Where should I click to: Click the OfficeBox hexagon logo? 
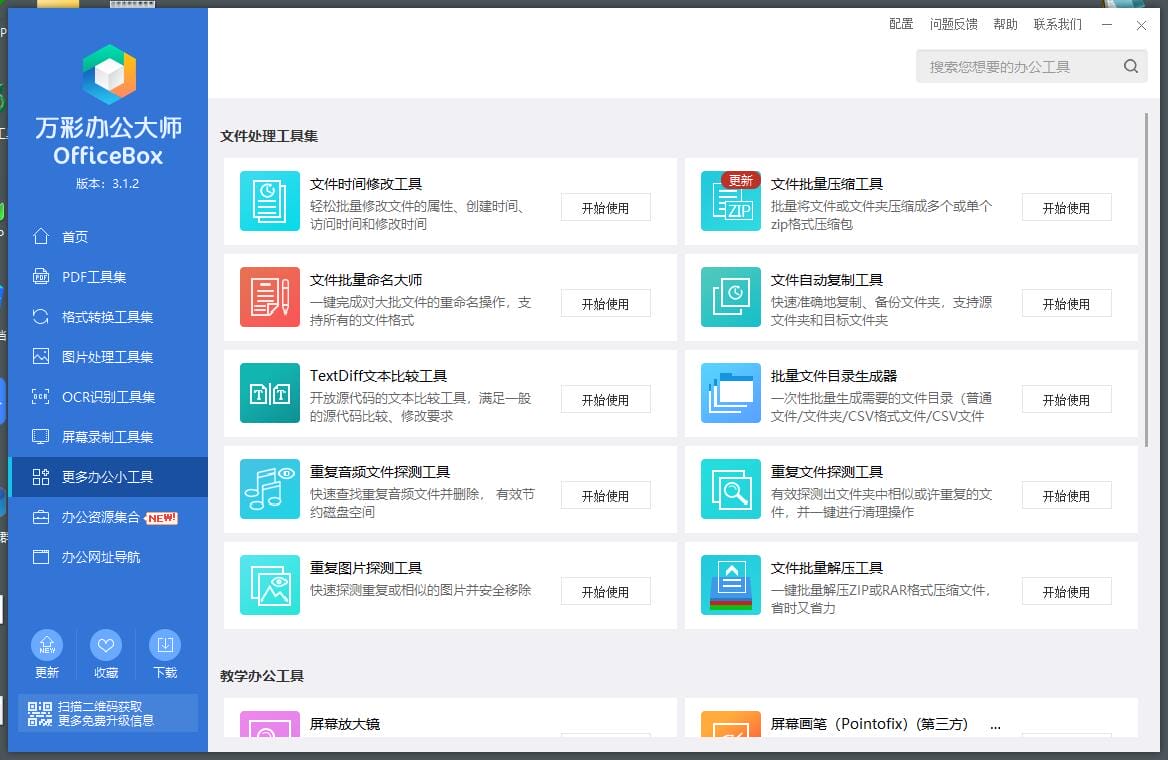click(x=109, y=75)
